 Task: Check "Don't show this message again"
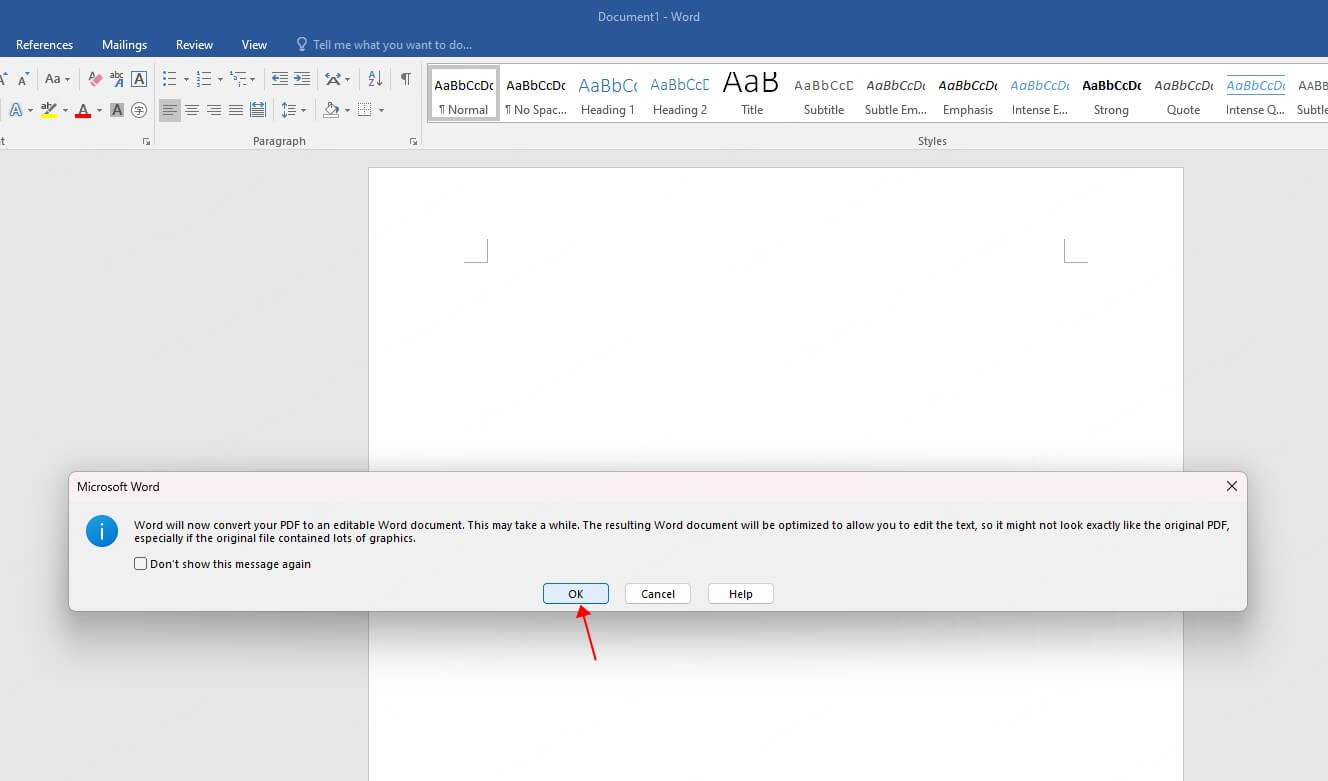coord(141,564)
